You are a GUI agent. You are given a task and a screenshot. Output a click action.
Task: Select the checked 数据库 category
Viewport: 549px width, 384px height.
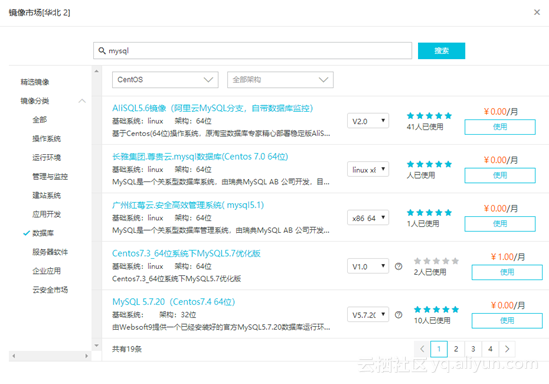43,233
